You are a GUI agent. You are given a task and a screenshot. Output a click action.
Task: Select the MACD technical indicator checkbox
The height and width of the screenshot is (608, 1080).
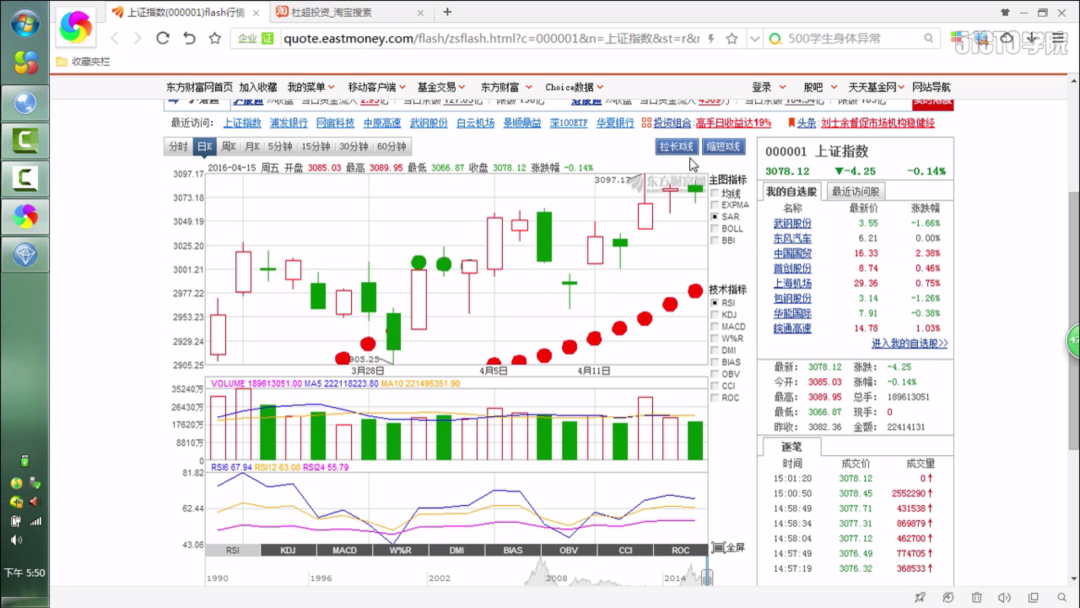(715, 326)
